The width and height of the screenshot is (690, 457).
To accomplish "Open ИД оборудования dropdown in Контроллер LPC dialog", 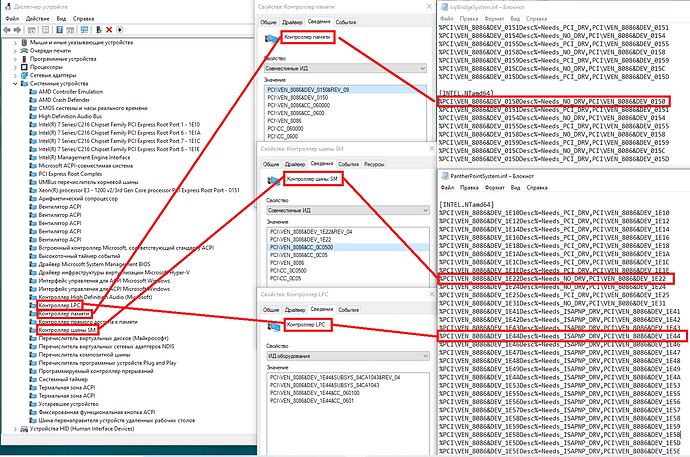I will pyautogui.click(x=348, y=356).
